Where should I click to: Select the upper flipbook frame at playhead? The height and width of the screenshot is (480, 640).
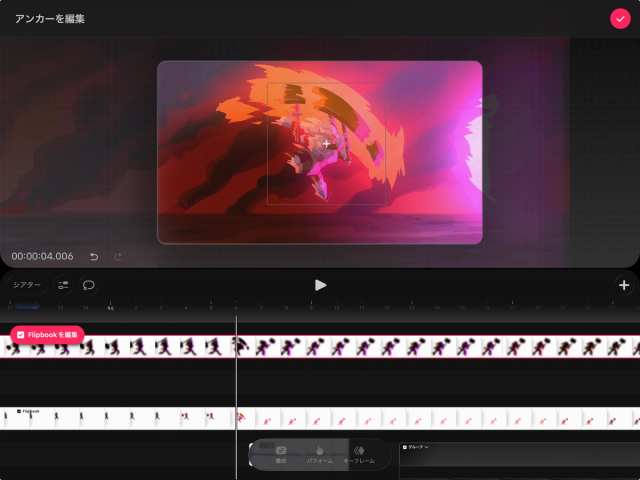(242, 347)
